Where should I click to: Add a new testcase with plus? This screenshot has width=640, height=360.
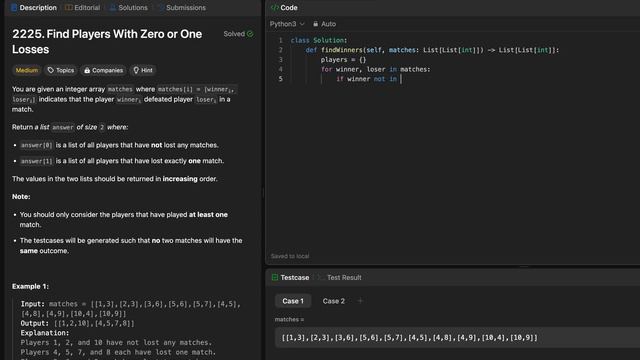(x=360, y=301)
